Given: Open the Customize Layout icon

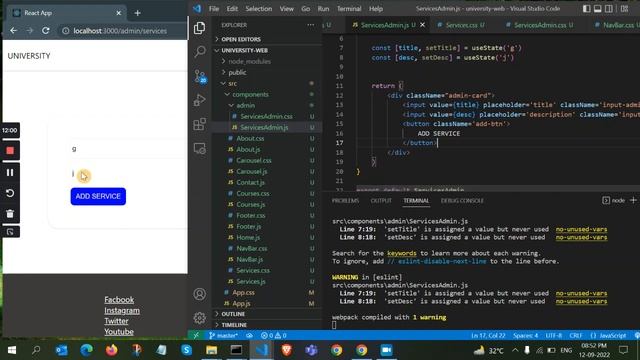Looking at the screenshot, I should 624,9.
